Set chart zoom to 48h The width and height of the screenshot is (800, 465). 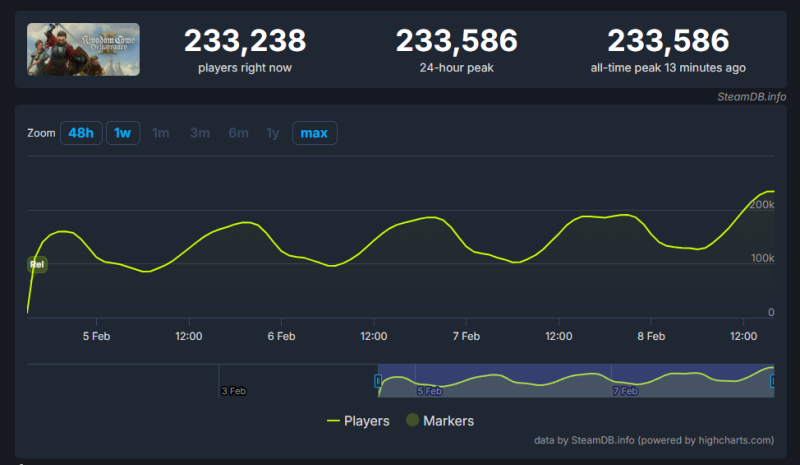coord(80,133)
